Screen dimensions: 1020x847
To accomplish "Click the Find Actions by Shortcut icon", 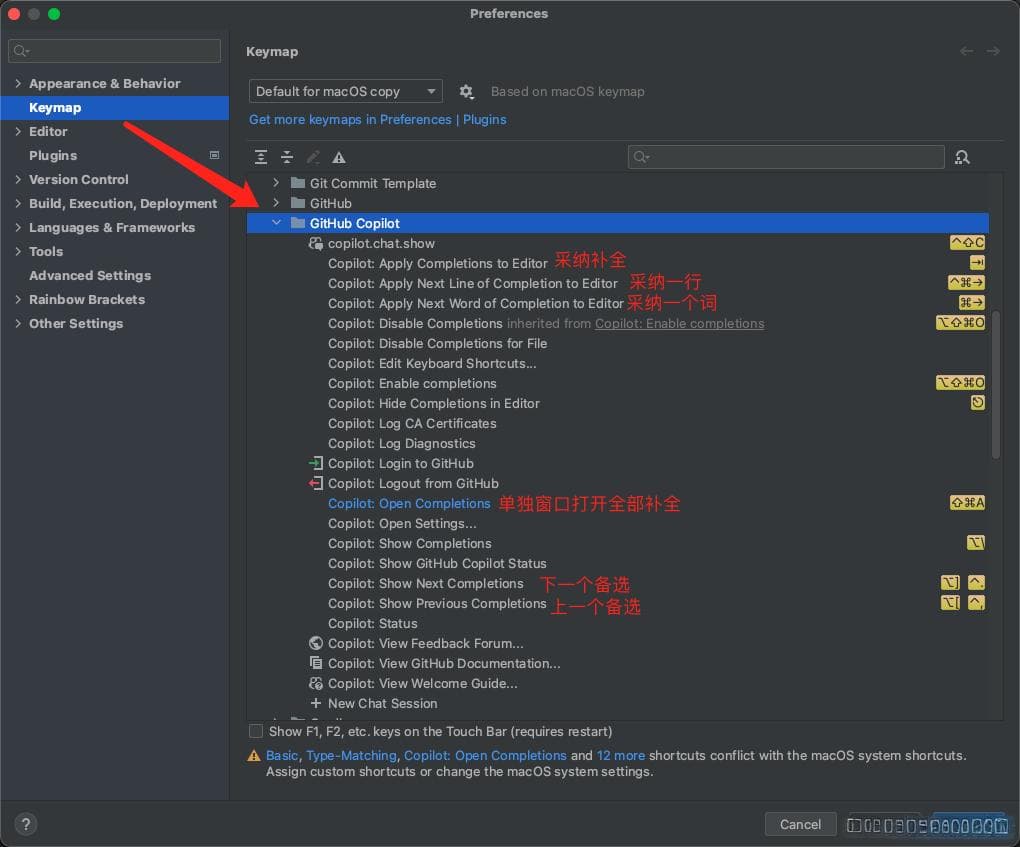I will [962, 157].
